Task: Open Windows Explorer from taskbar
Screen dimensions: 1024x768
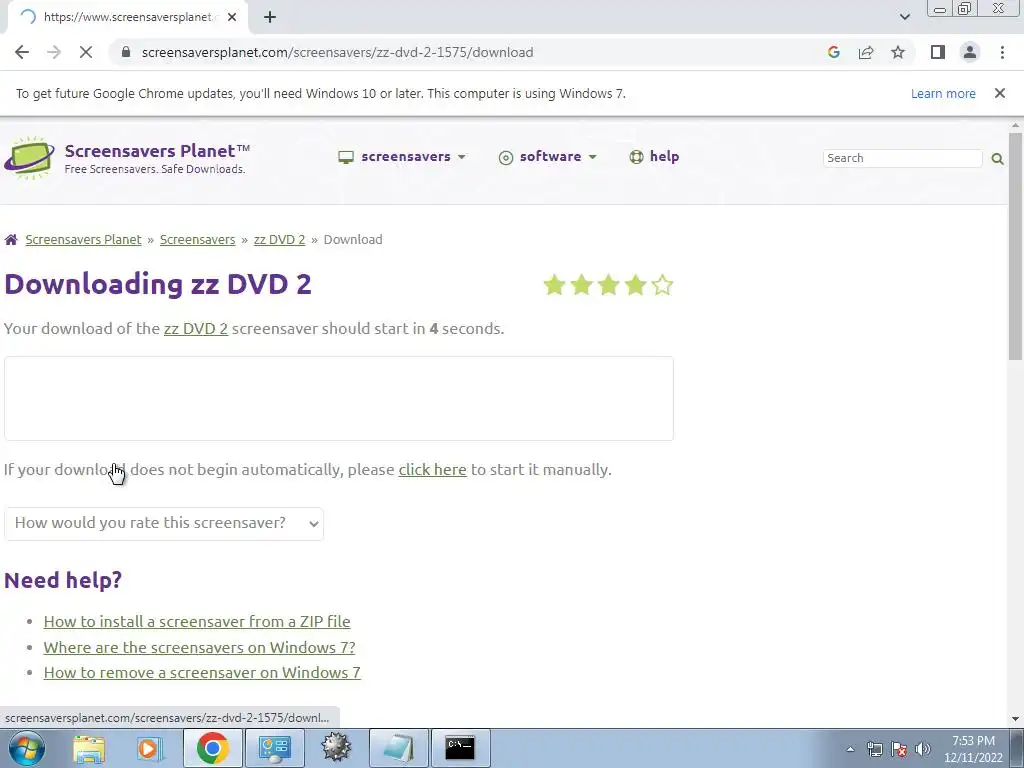Action: click(89, 748)
